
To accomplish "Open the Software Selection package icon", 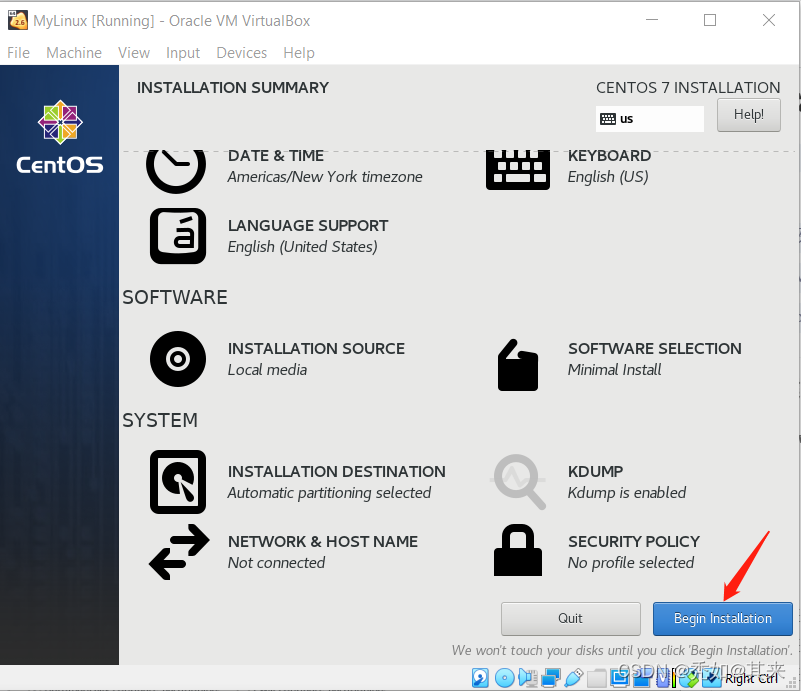I will [x=517, y=365].
